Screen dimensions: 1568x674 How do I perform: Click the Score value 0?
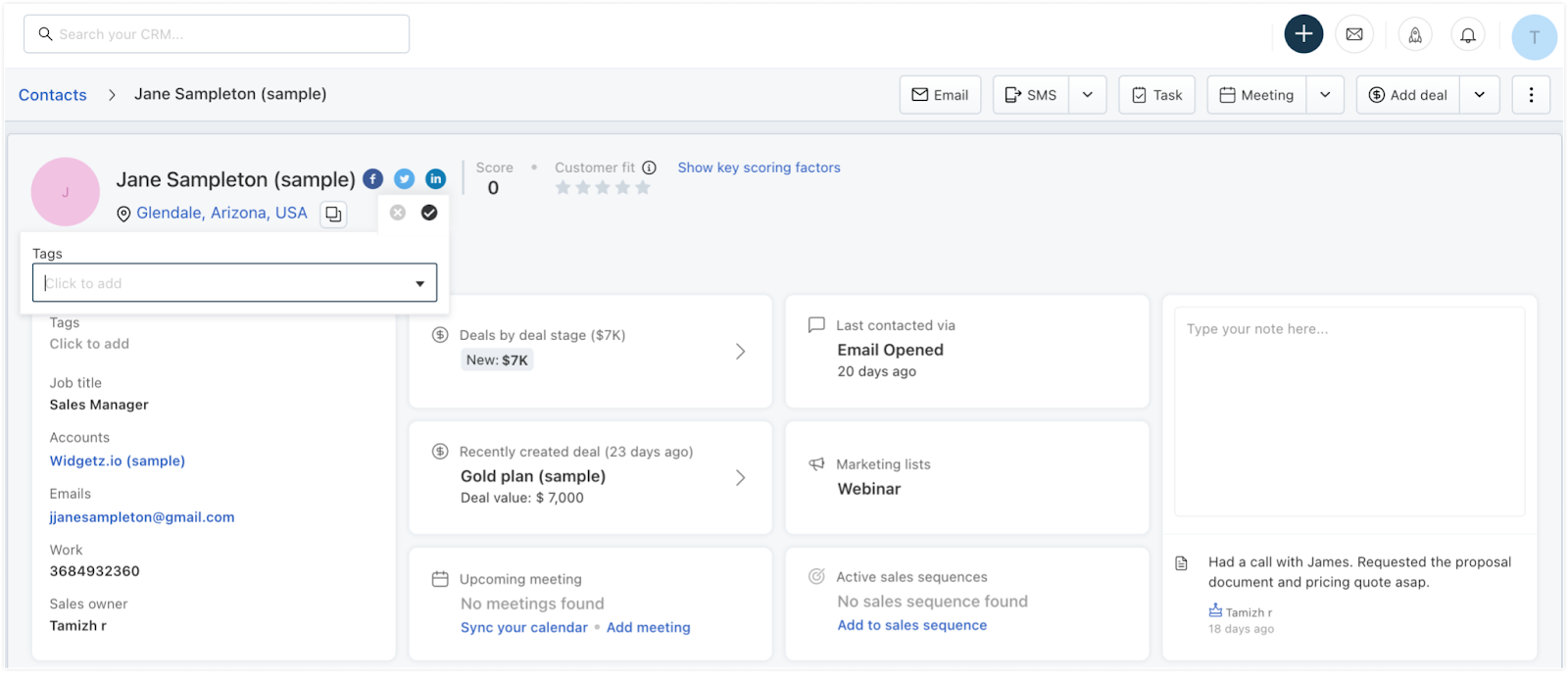pos(493,188)
